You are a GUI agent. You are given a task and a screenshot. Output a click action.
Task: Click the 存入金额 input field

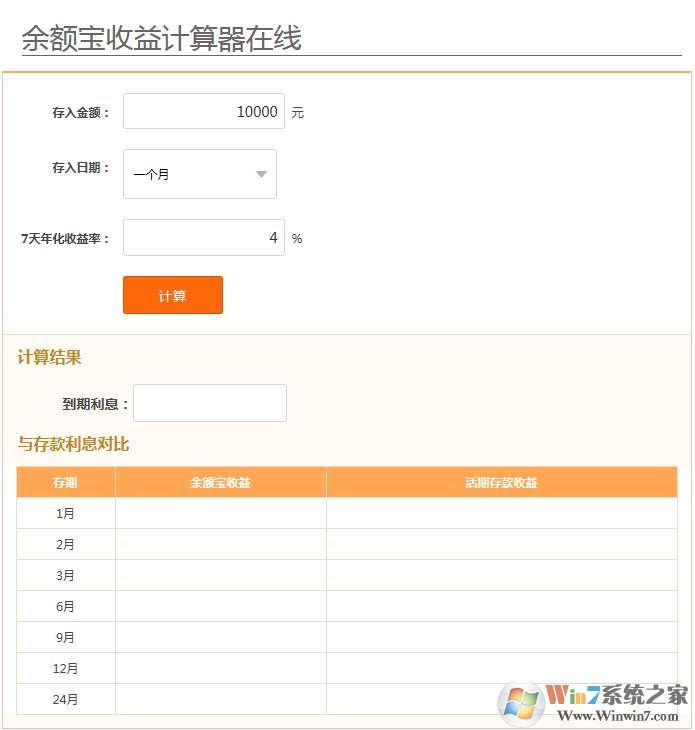(x=204, y=112)
